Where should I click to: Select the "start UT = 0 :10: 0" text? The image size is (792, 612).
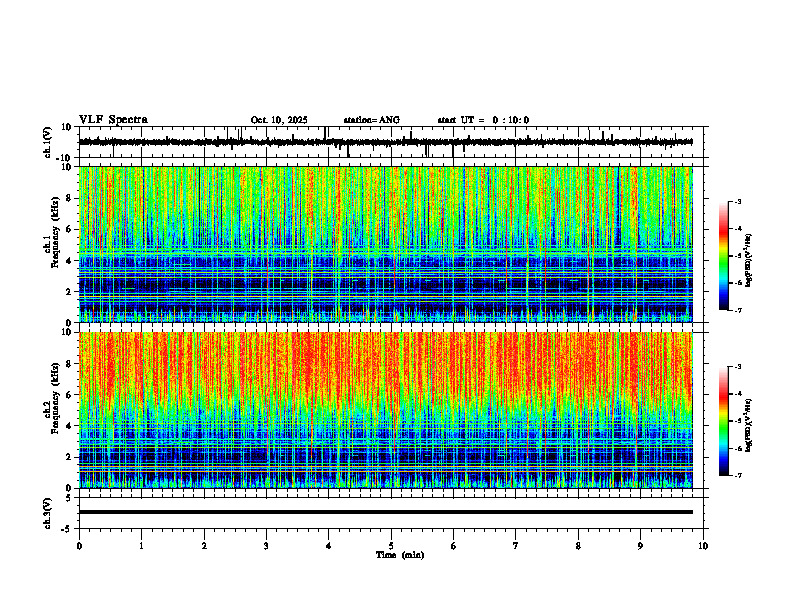pos(483,120)
